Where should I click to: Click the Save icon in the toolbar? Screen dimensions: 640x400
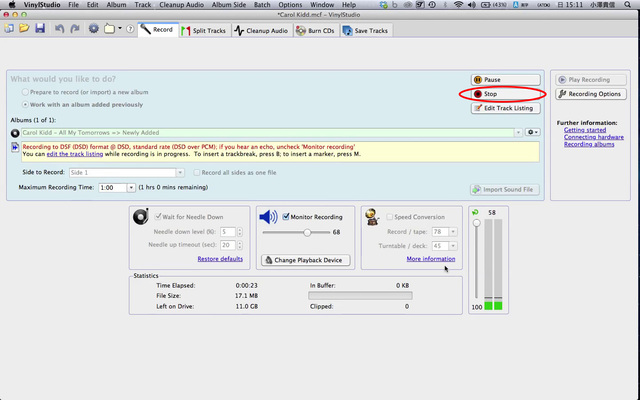(40, 29)
